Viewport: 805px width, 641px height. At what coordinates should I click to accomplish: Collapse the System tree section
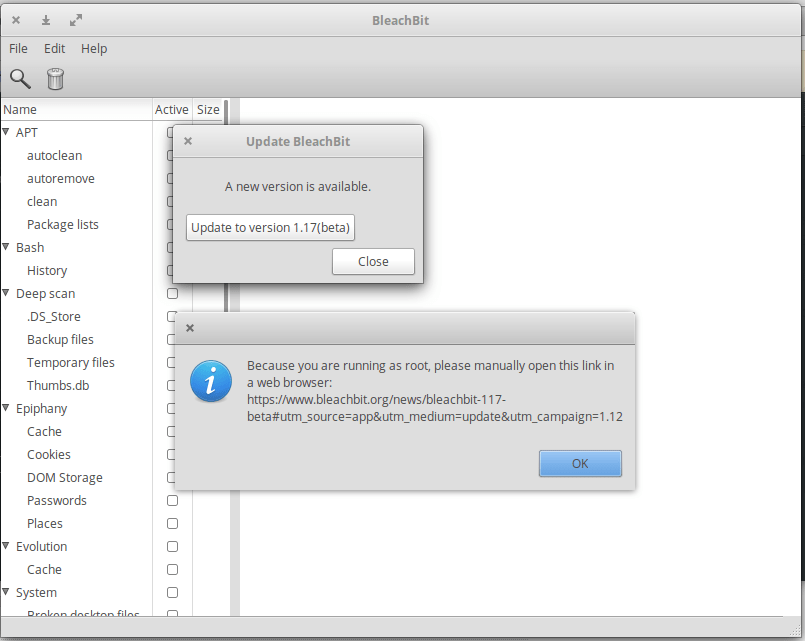point(7,592)
